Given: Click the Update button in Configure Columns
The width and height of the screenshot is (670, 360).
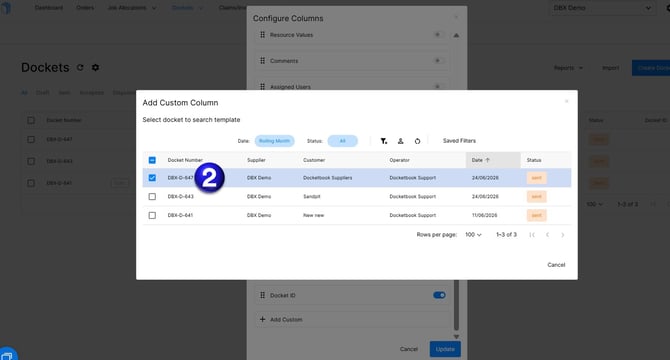Looking at the screenshot, I should point(445,349).
